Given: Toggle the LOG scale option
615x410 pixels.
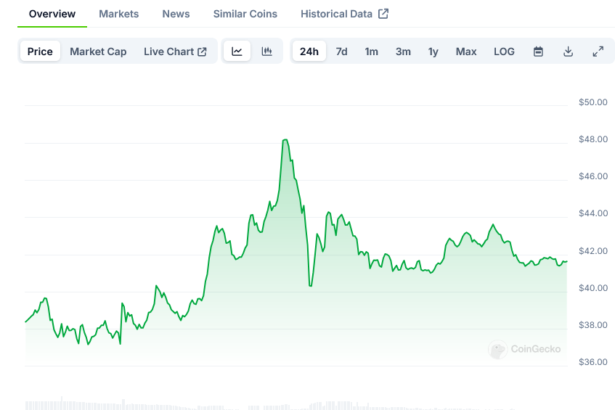Looking at the screenshot, I should pos(504,51).
